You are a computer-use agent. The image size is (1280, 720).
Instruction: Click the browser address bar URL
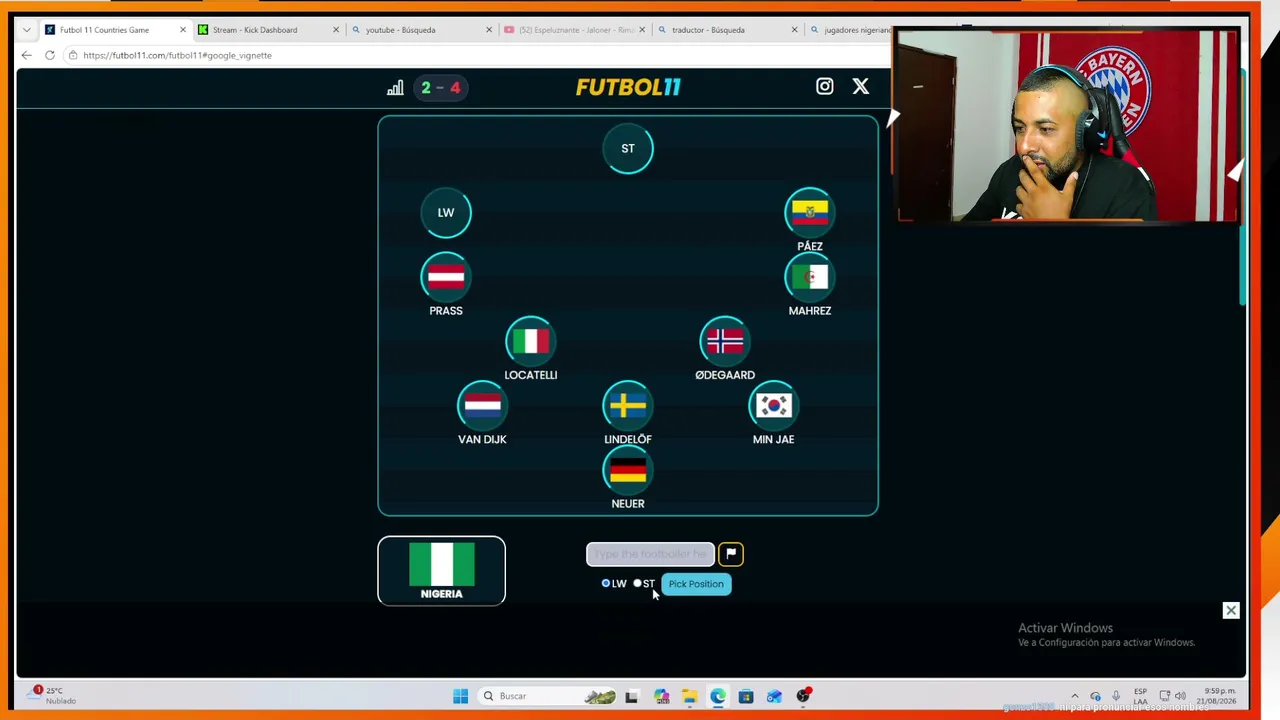(178, 55)
